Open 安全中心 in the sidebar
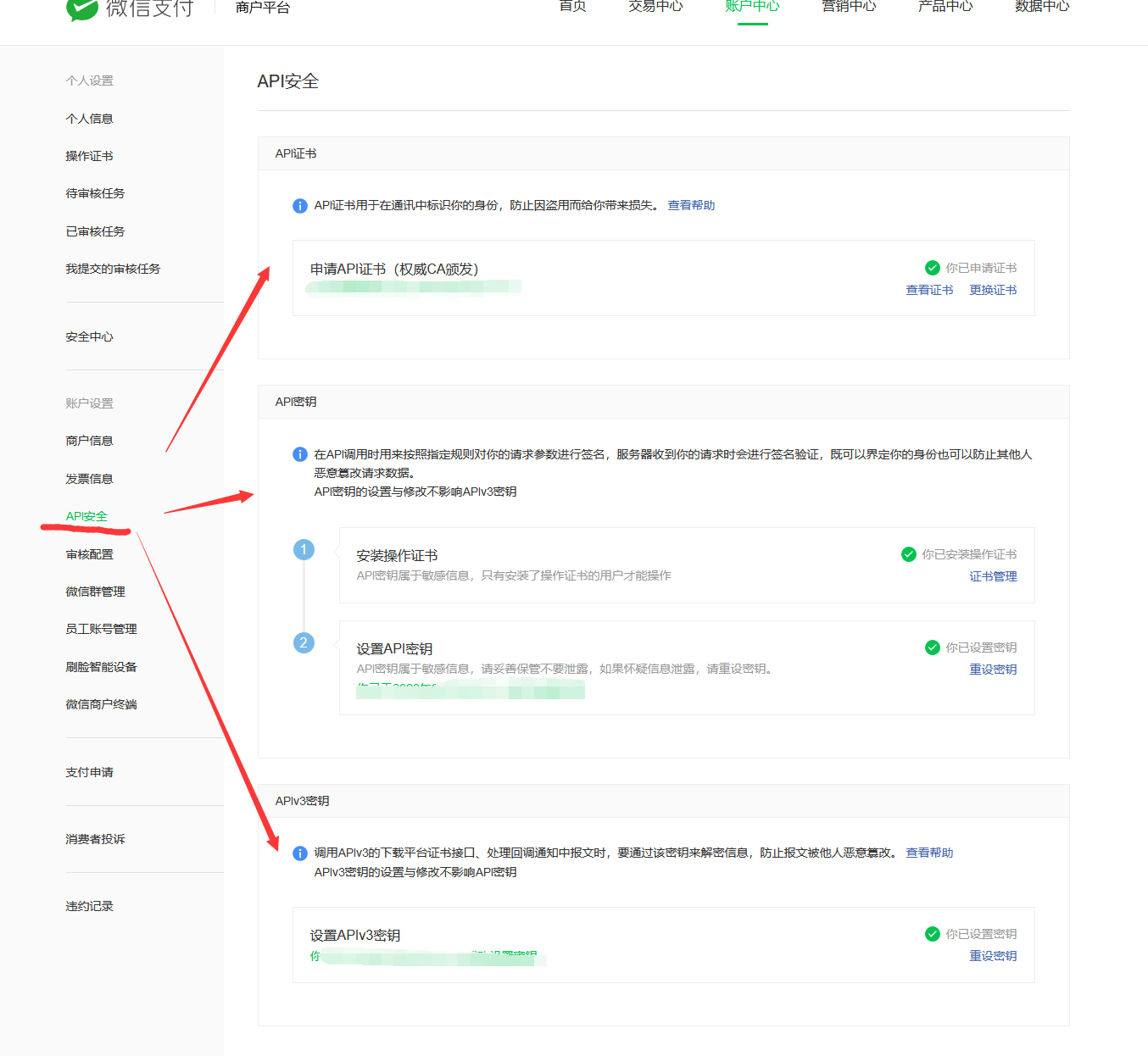The width and height of the screenshot is (1148, 1056). (x=90, y=336)
